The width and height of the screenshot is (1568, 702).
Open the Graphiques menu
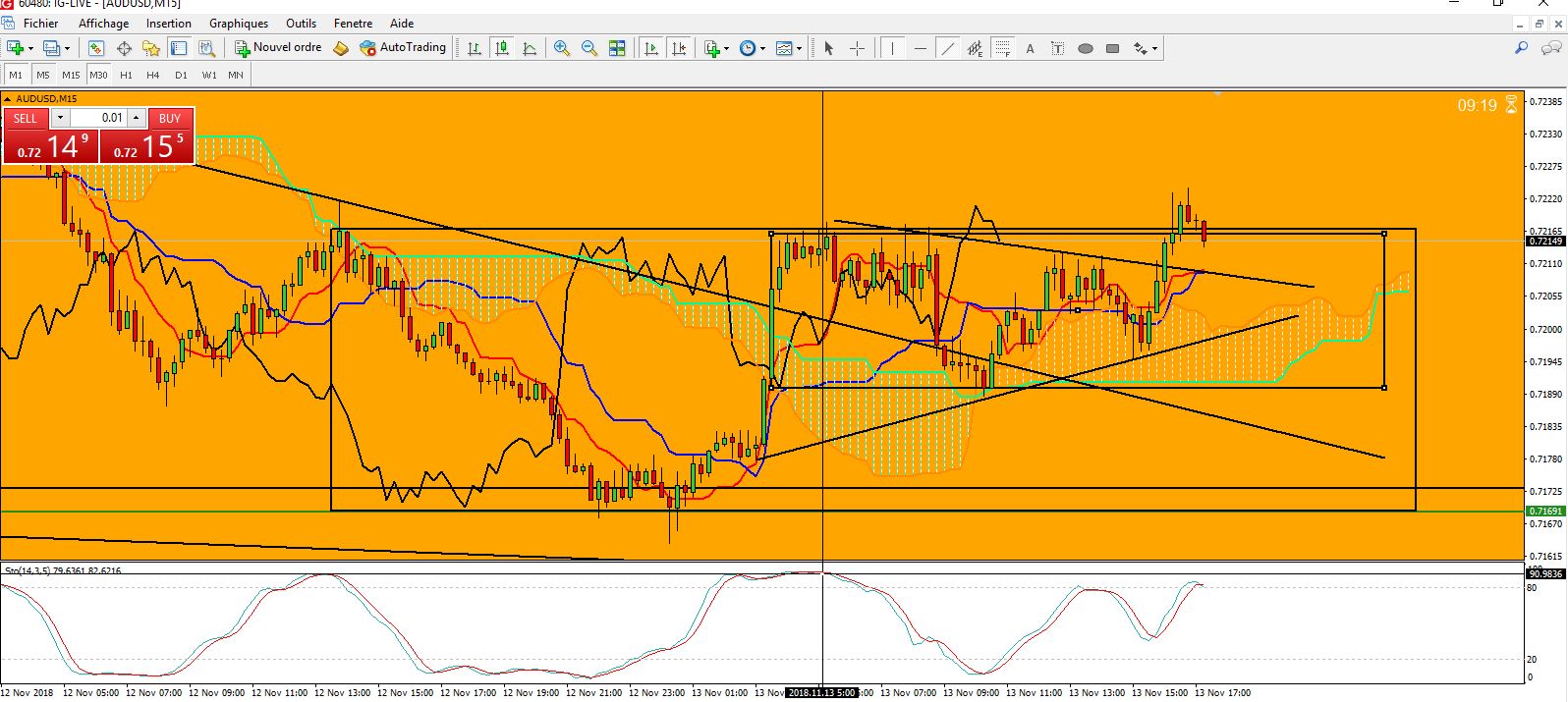(x=238, y=23)
